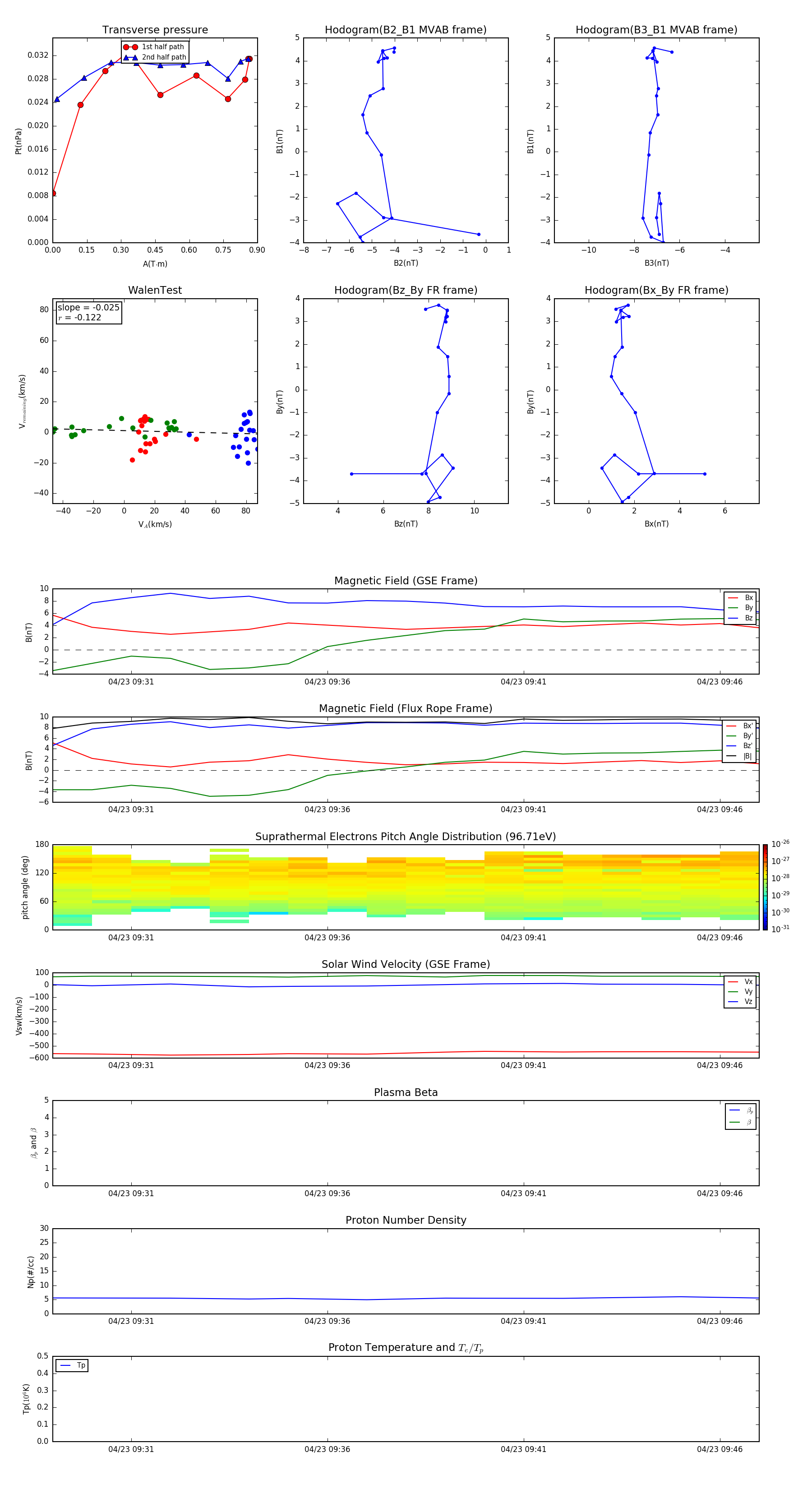The image size is (812, 1489).
Task: Click the 'A(T·m)' x-axis label
Action: pyautogui.click(x=155, y=264)
